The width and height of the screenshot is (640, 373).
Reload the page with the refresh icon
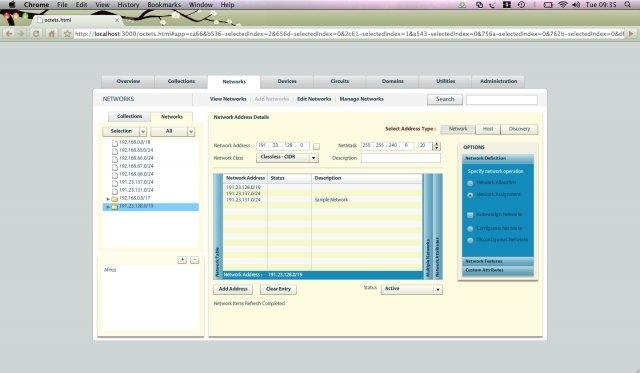[36, 34]
